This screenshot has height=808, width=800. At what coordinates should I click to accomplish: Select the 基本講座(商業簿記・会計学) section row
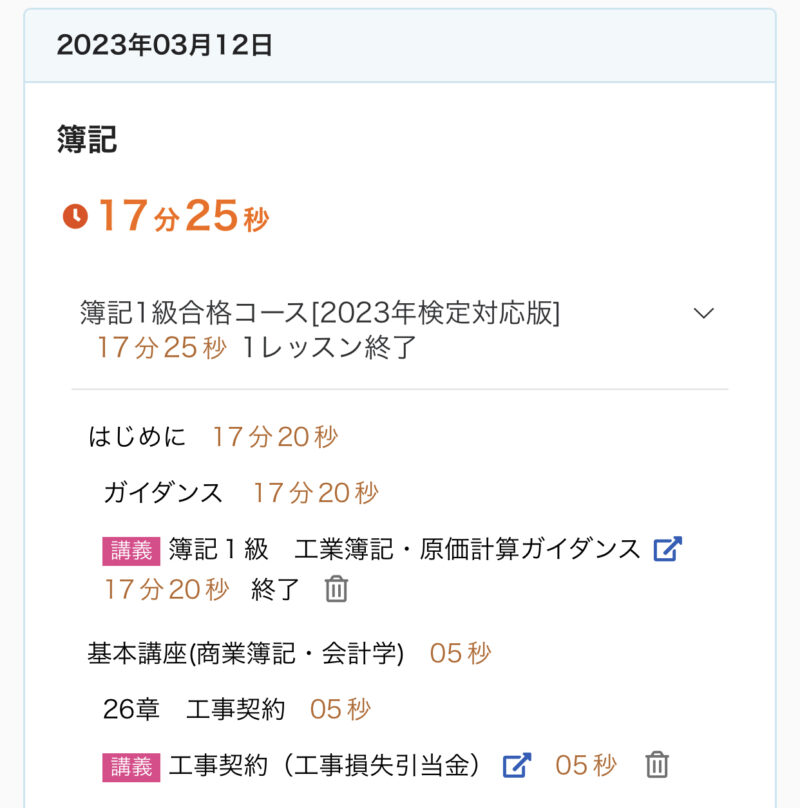pyautogui.click(x=245, y=654)
